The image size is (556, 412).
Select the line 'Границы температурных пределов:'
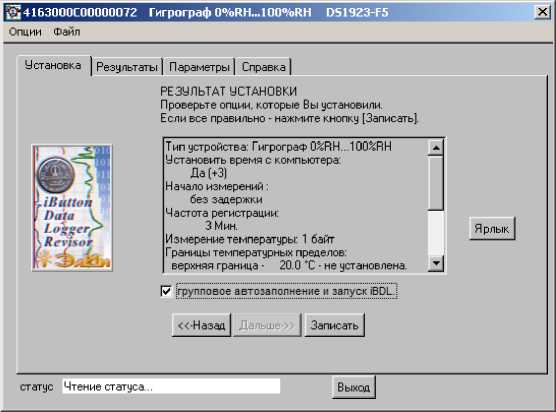(x=256, y=252)
